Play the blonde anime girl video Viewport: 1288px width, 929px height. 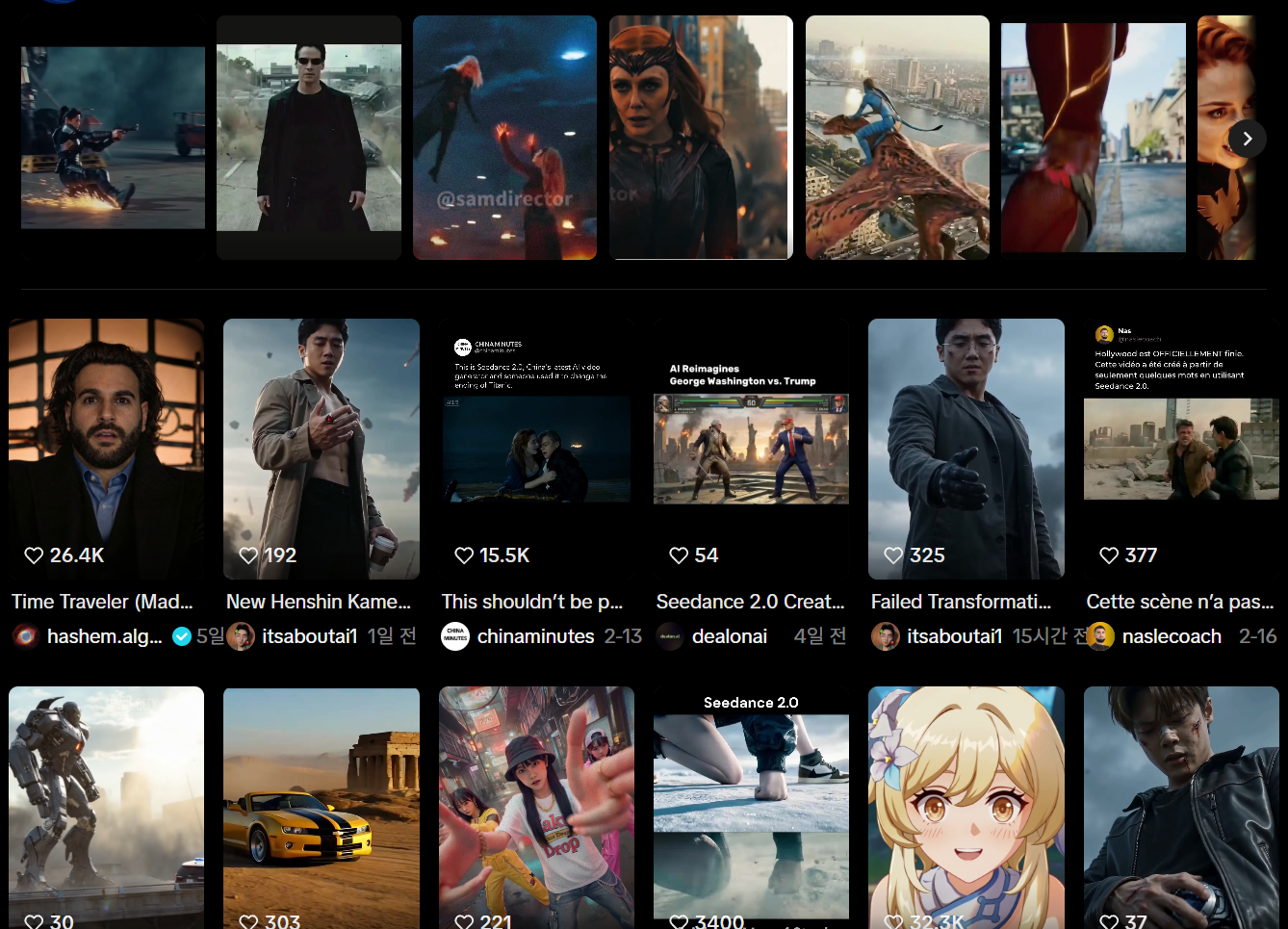coord(966,808)
